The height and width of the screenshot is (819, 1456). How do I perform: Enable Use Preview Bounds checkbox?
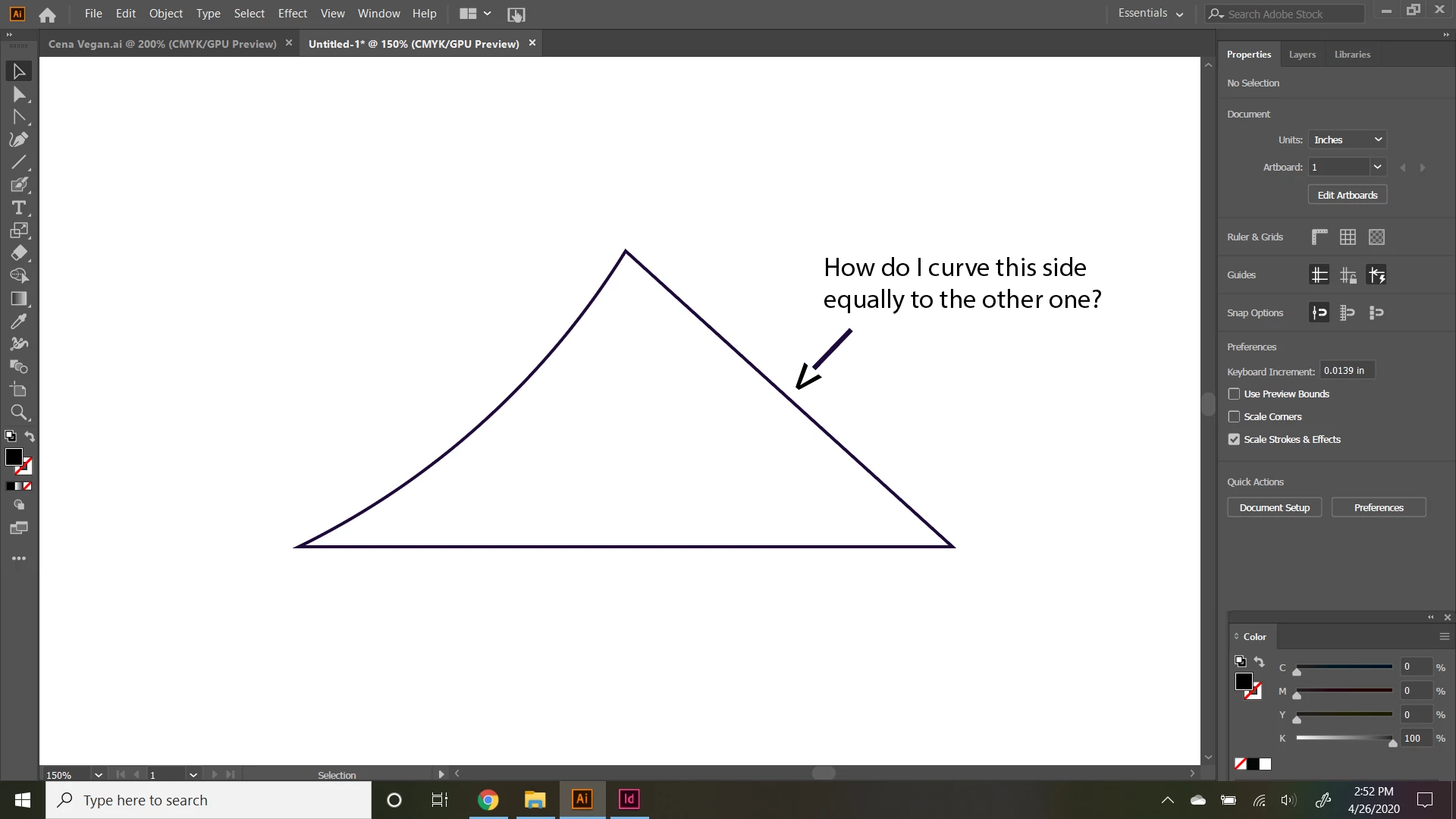(1234, 394)
